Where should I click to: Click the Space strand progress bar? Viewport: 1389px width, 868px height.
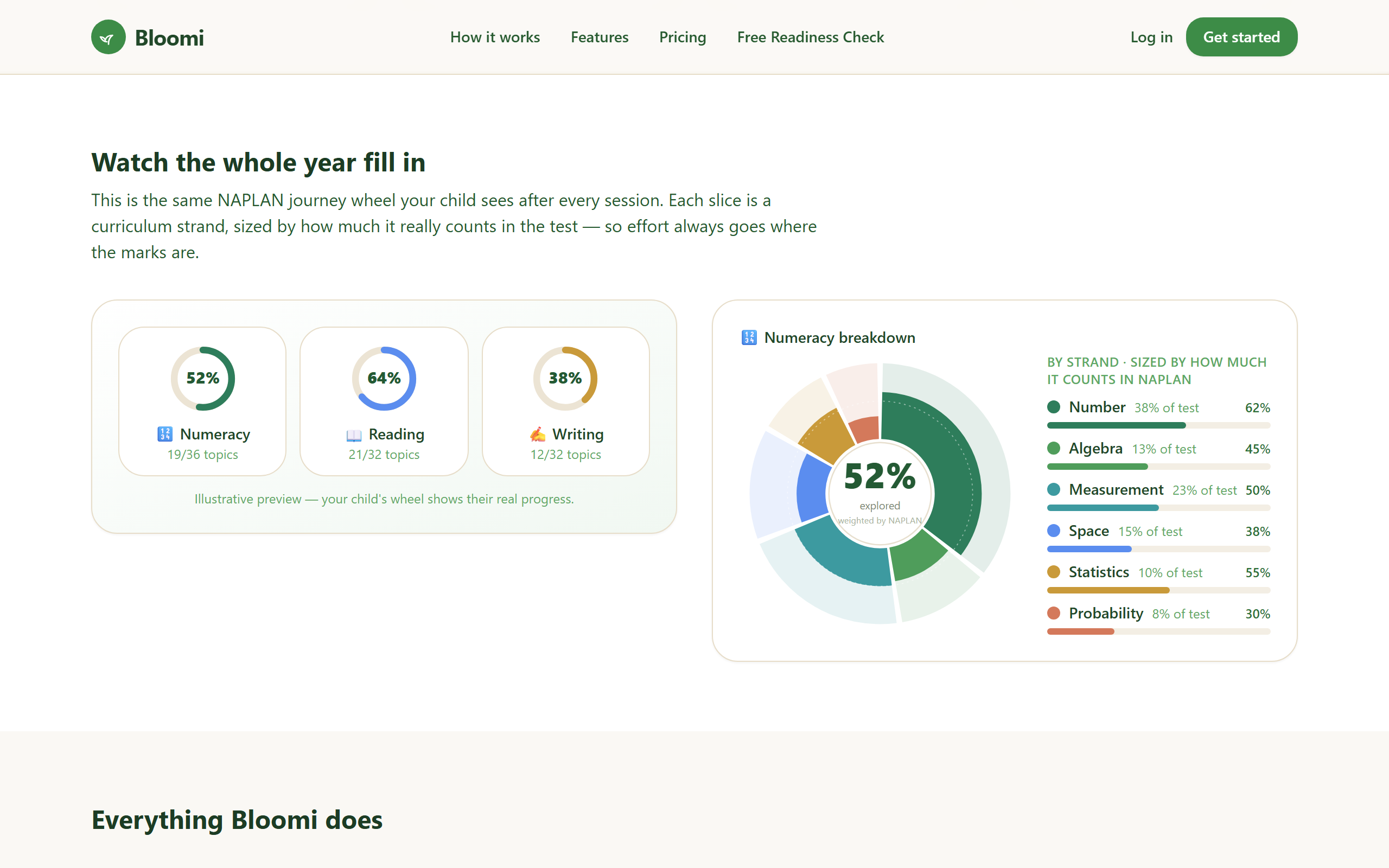point(1158,550)
